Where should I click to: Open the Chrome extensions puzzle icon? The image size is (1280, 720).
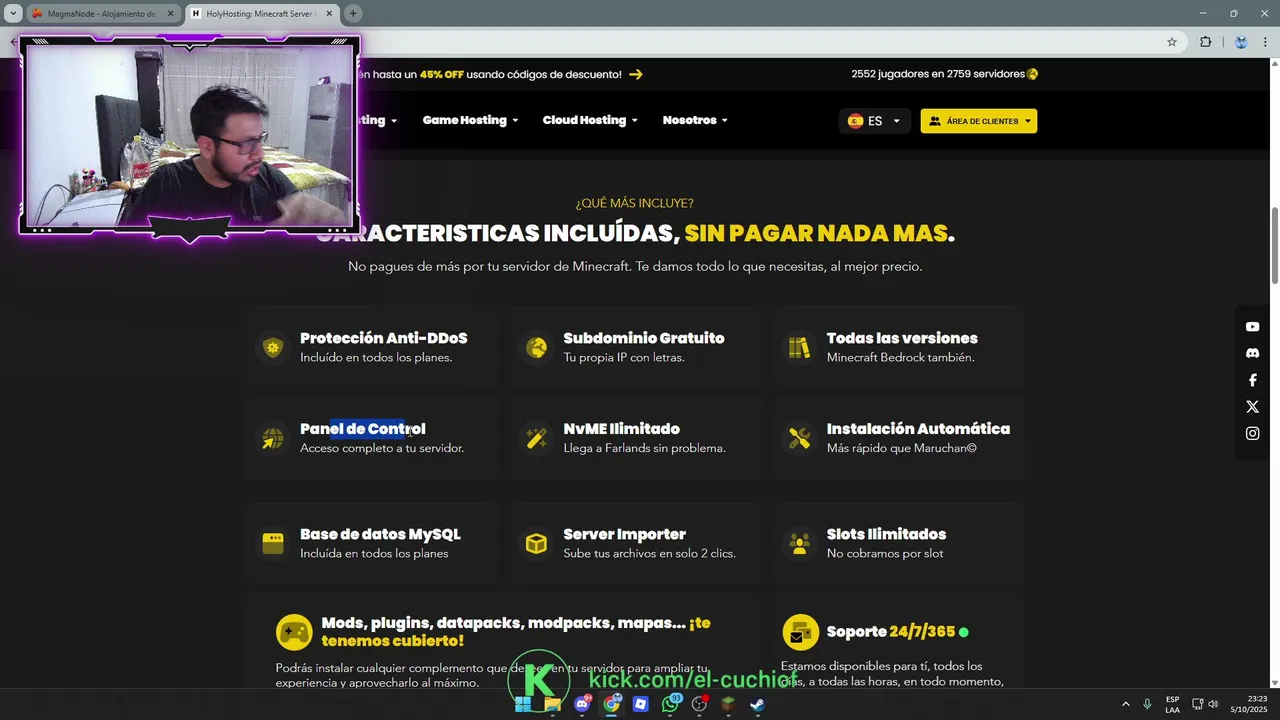pyautogui.click(x=1205, y=42)
